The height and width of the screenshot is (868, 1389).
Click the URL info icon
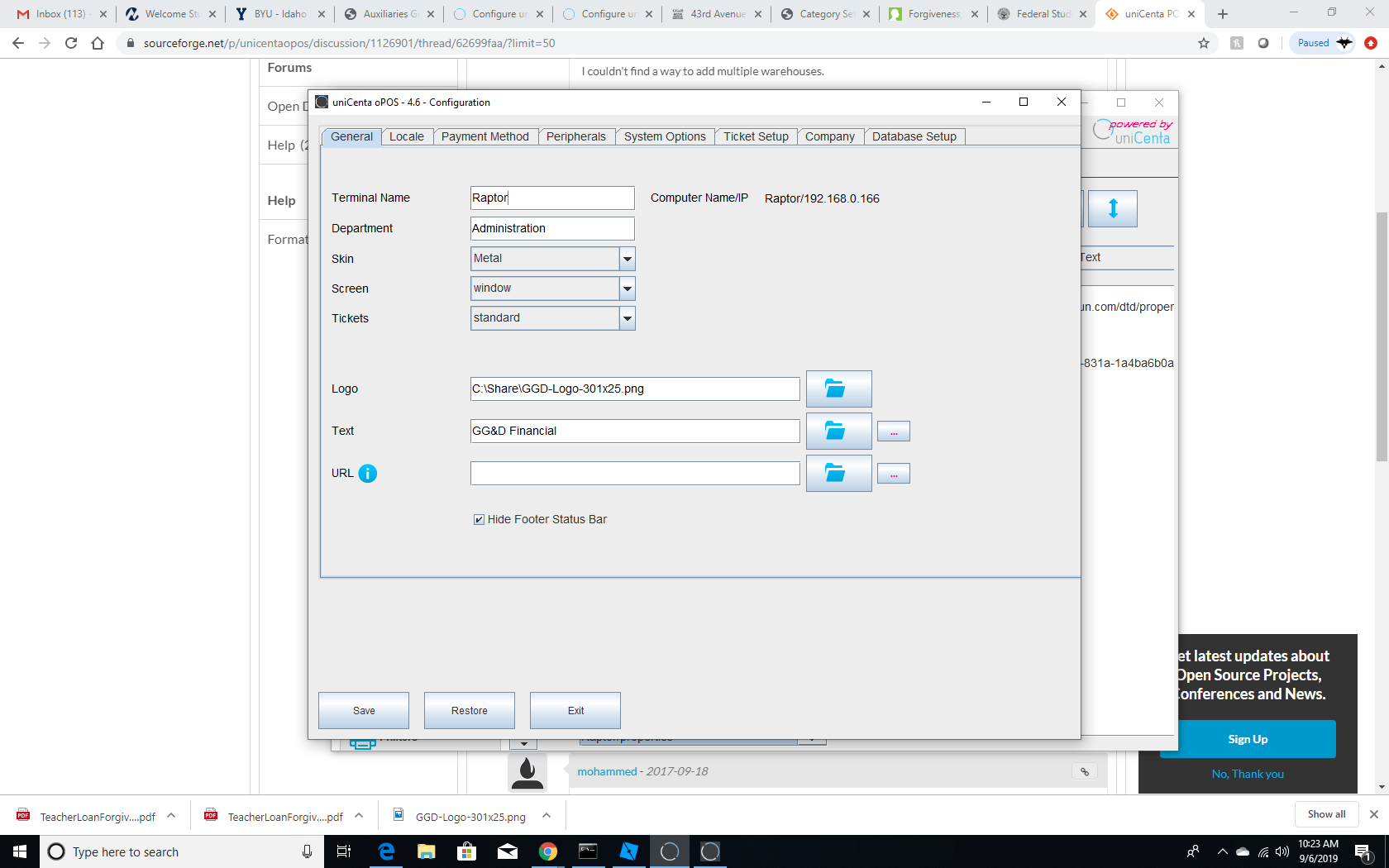368,473
